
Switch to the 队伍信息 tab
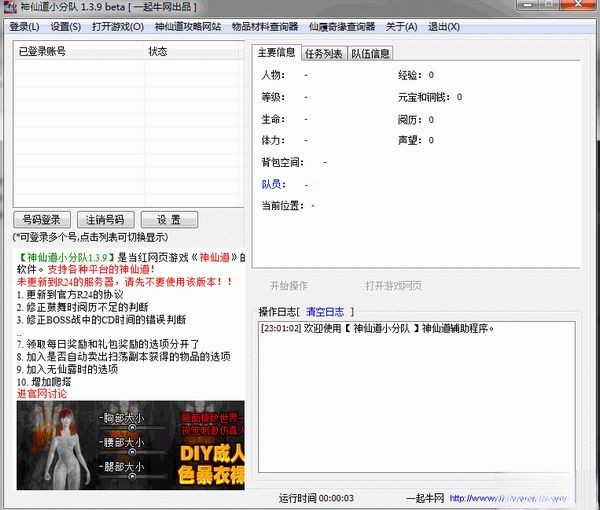(x=370, y=53)
